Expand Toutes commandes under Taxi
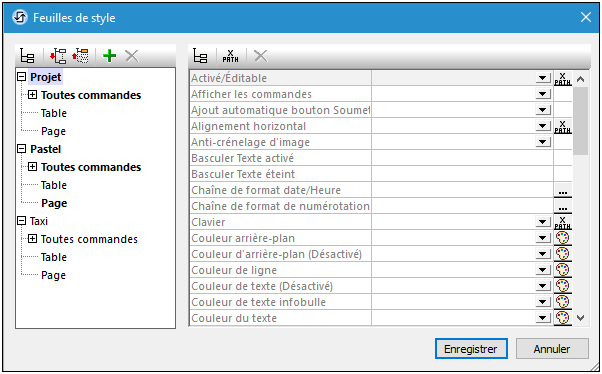This screenshot has width=602, height=374. (33, 239)
